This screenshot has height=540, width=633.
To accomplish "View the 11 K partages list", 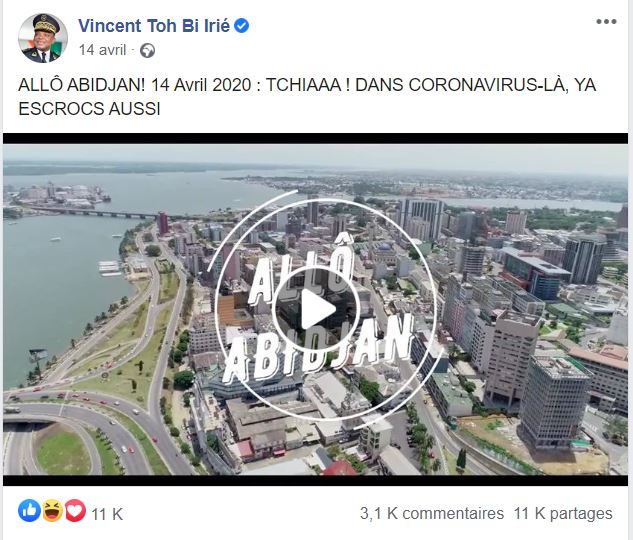I will (x=563, y=513).
